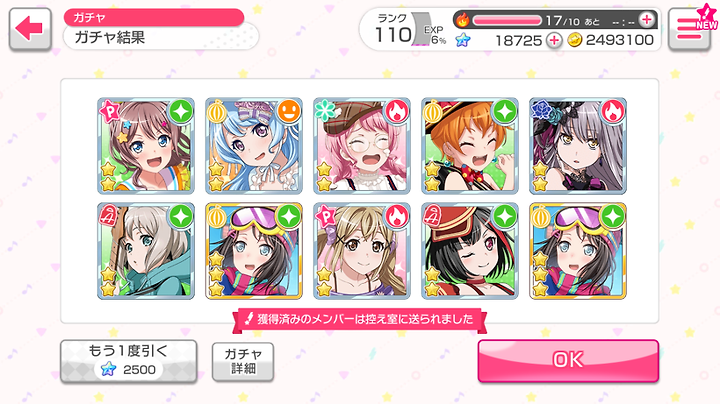Pull again with もう1度引く button

[x=129, y=361]
